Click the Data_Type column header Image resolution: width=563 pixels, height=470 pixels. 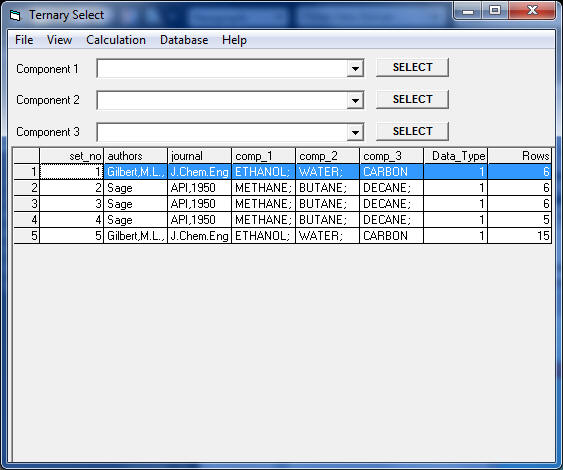coord(455,156)
